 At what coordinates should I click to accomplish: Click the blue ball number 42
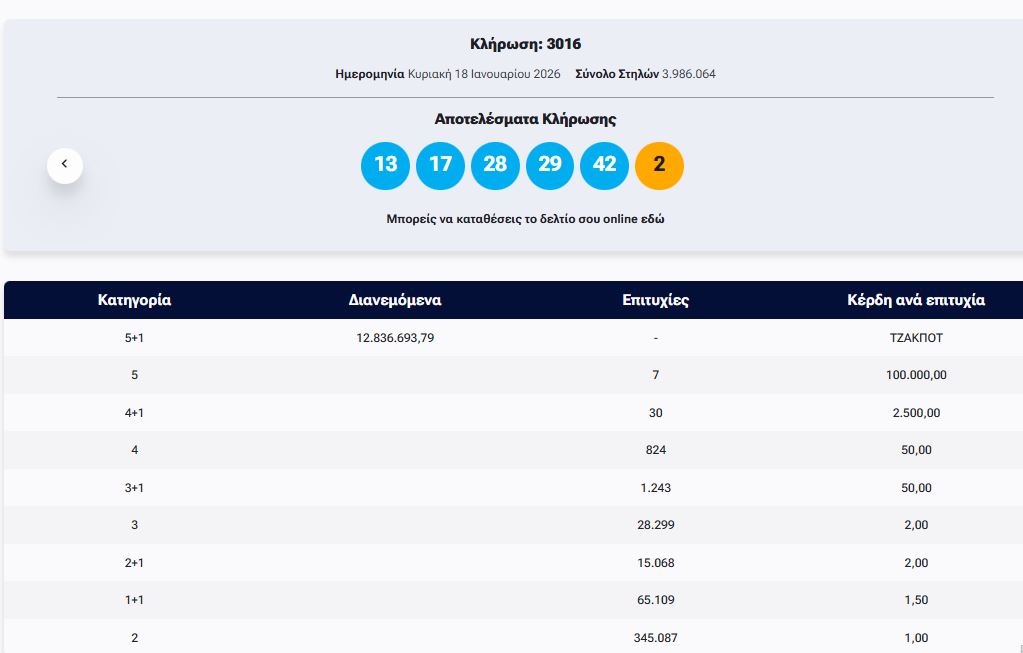tap(605, 165)
